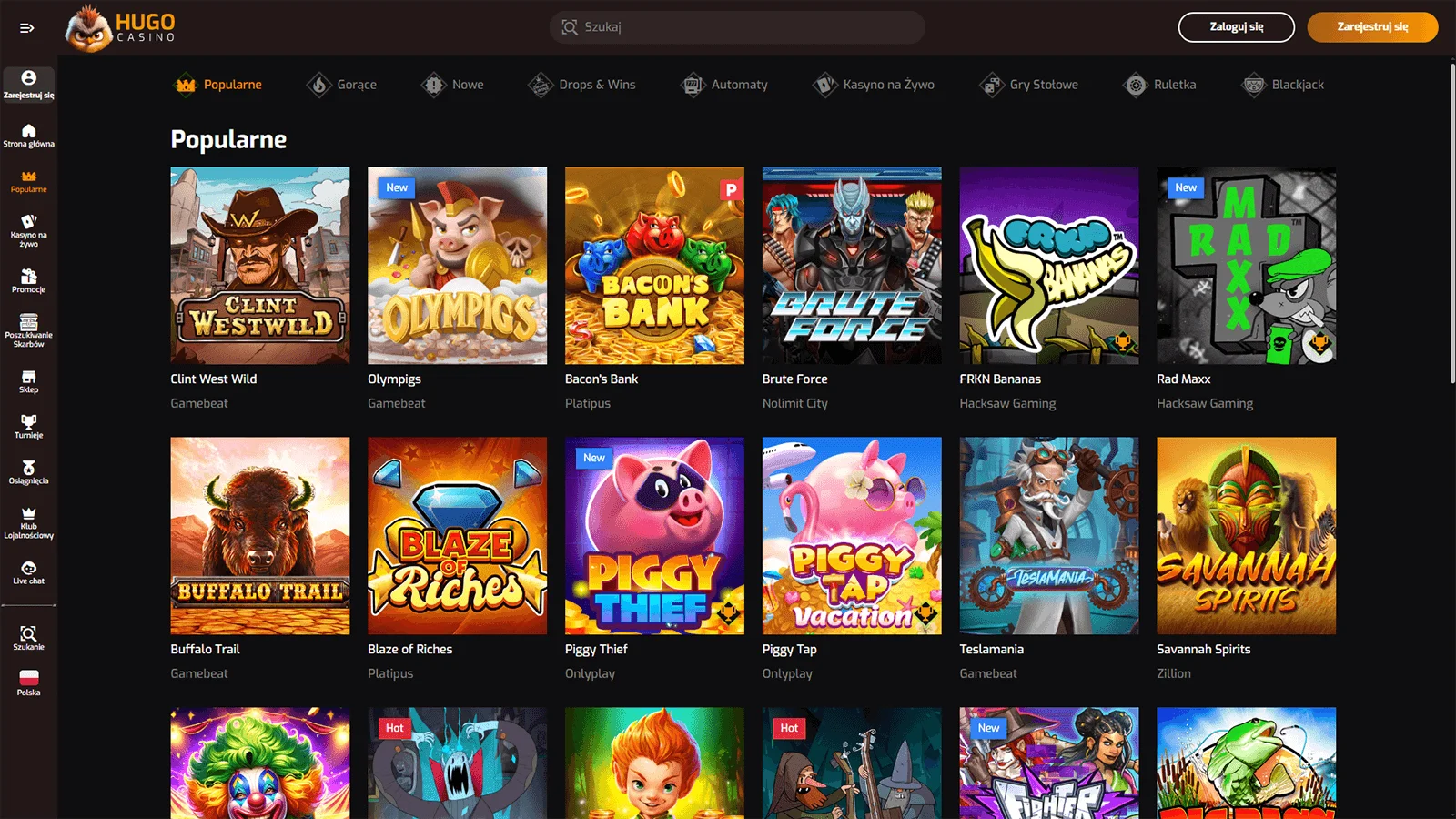
Task: Open the Blaze of Riches game thumbnail
Action: coord(457,536)
